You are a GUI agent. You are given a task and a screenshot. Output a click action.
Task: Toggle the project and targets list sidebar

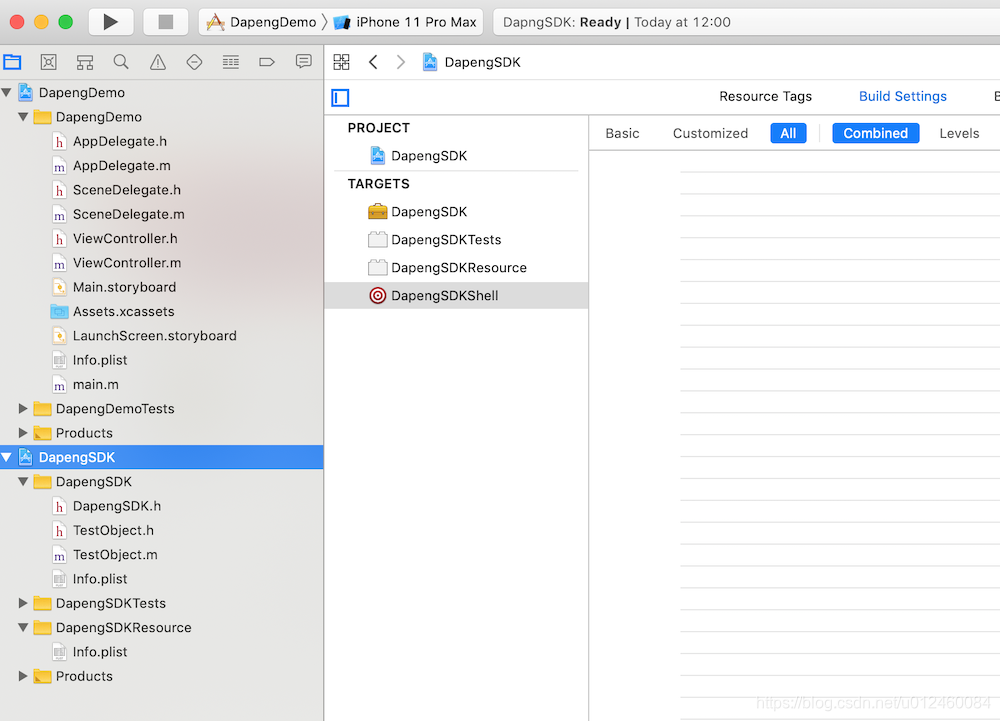click(341, 98)
